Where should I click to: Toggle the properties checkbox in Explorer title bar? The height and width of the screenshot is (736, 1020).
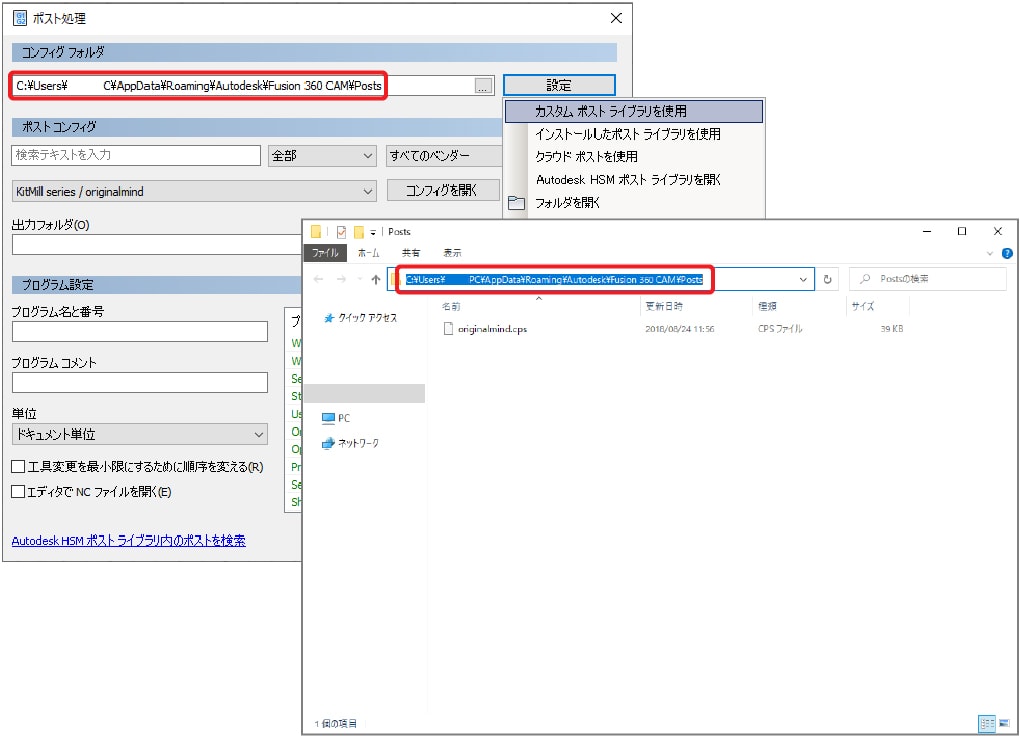(x=340, y=232)
